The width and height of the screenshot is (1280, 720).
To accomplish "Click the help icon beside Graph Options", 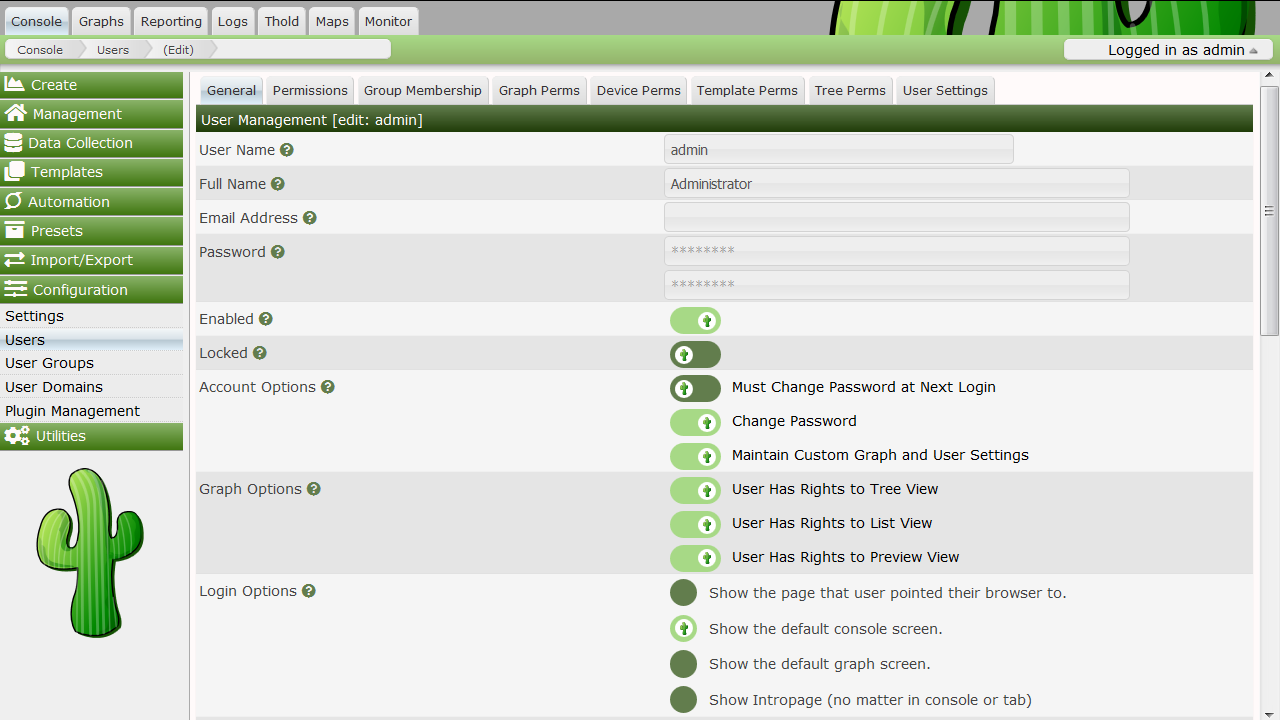I will (314, 489).
